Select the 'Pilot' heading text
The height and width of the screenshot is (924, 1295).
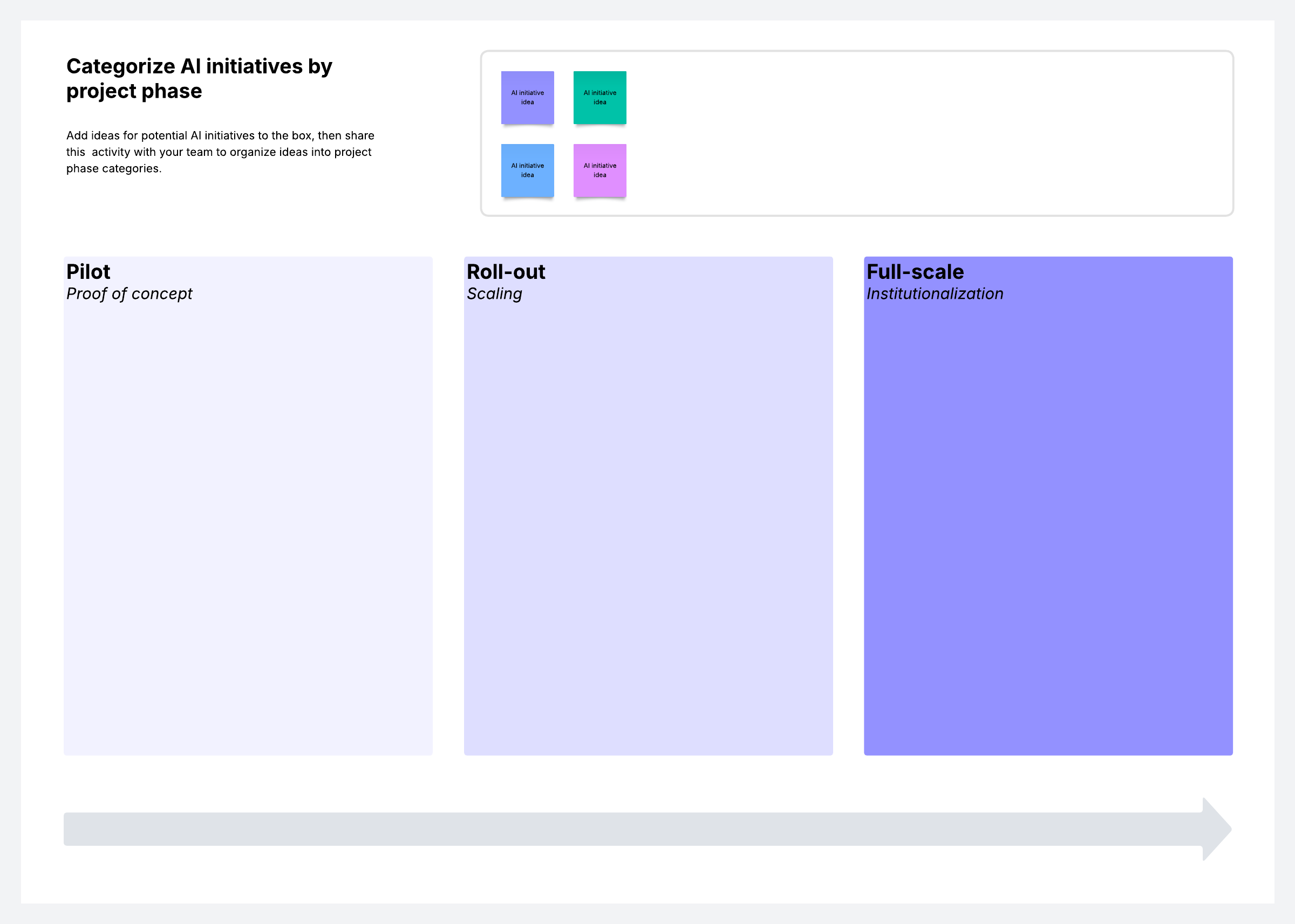click(x=88, y=272)
